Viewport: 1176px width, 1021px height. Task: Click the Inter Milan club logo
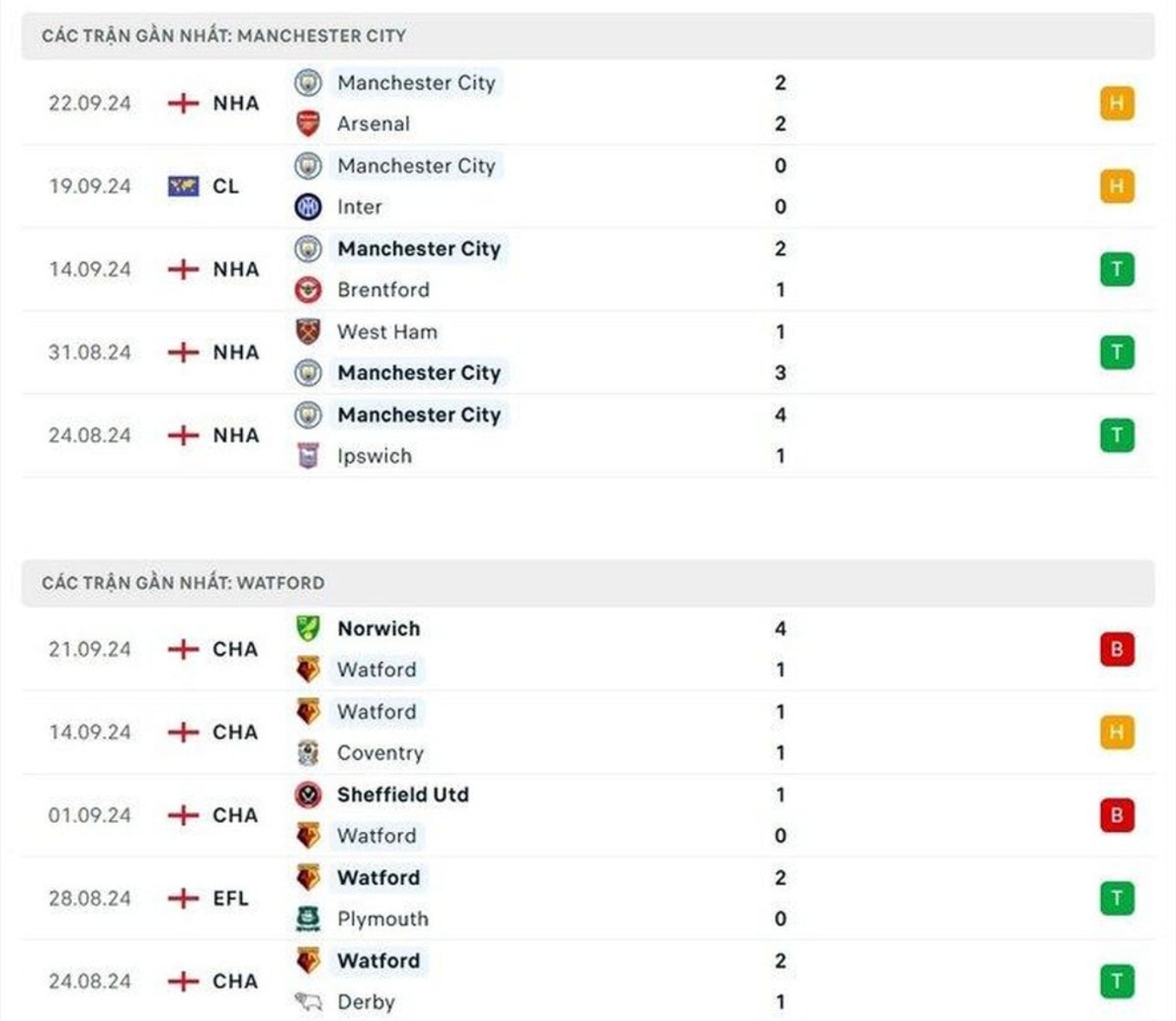309,206
